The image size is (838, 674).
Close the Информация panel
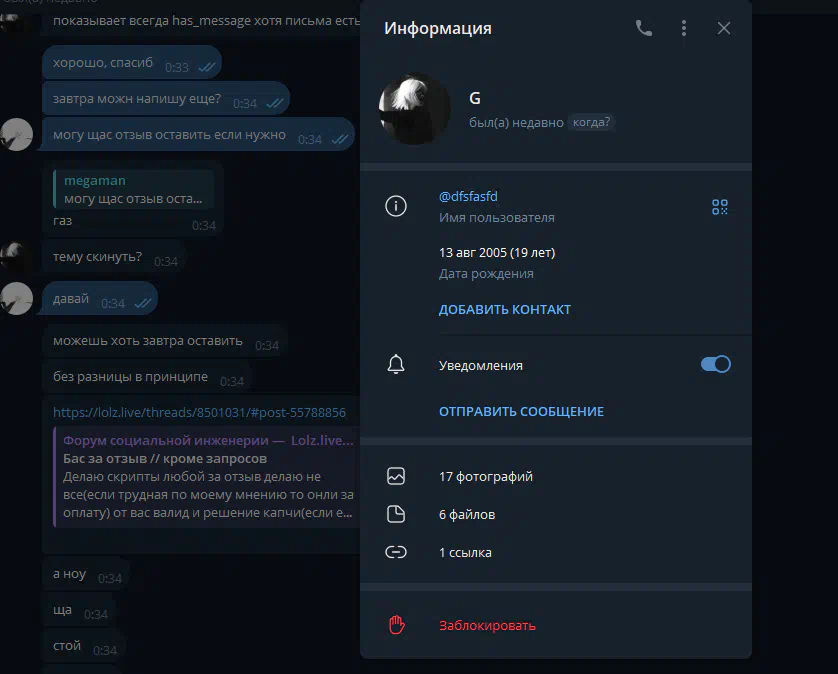tap(724, 28)
